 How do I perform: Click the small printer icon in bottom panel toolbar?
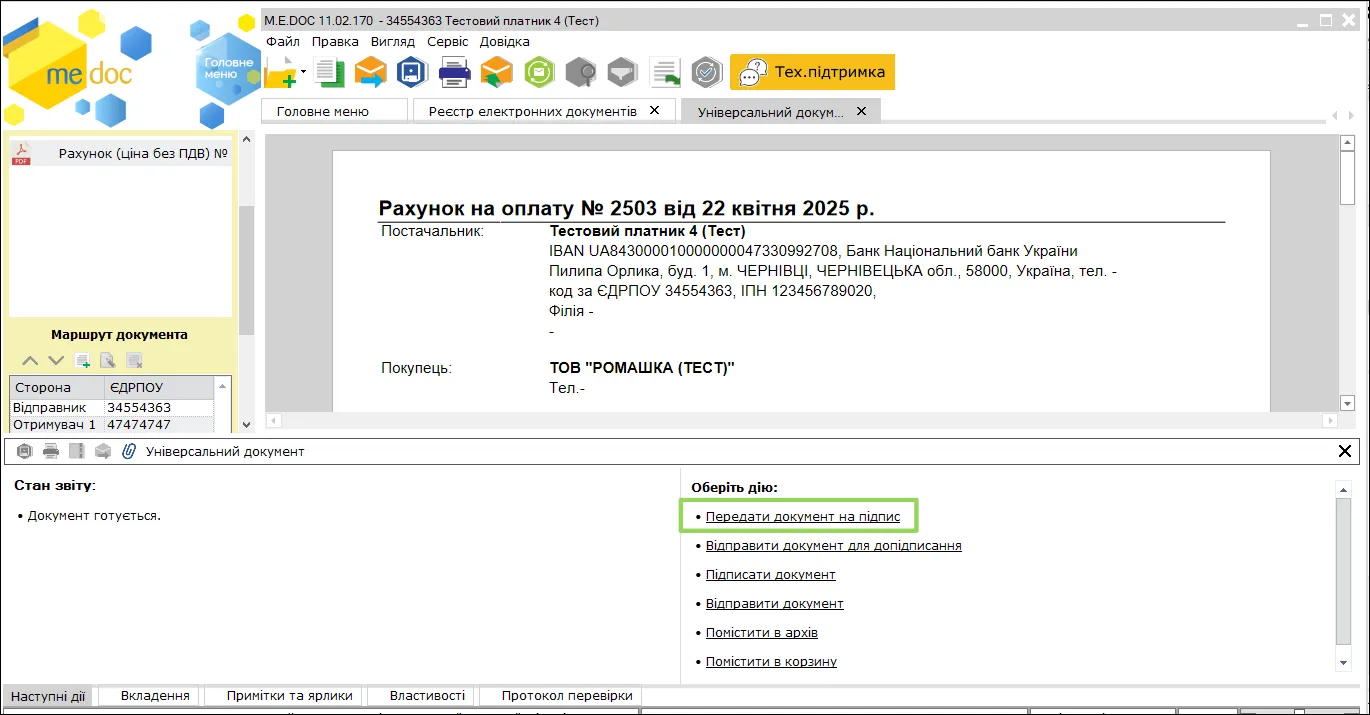click(51, 451)
